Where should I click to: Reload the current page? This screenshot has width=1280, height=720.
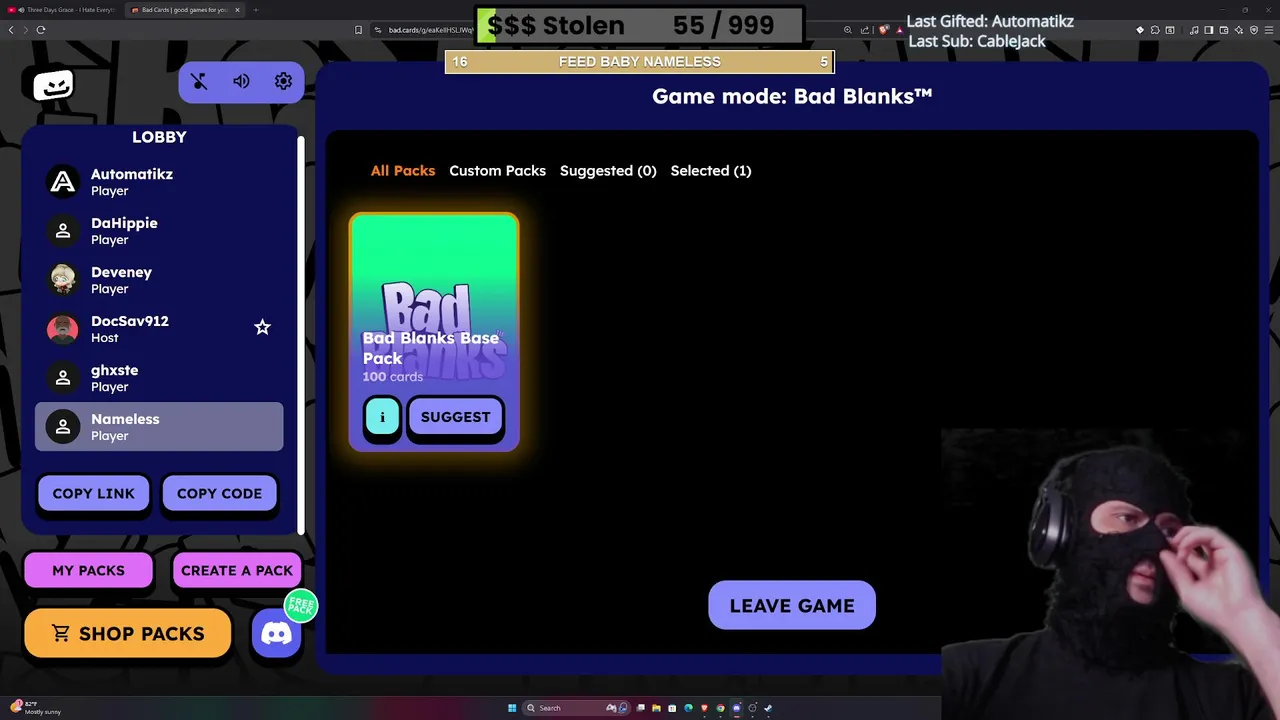coord(41,30)
